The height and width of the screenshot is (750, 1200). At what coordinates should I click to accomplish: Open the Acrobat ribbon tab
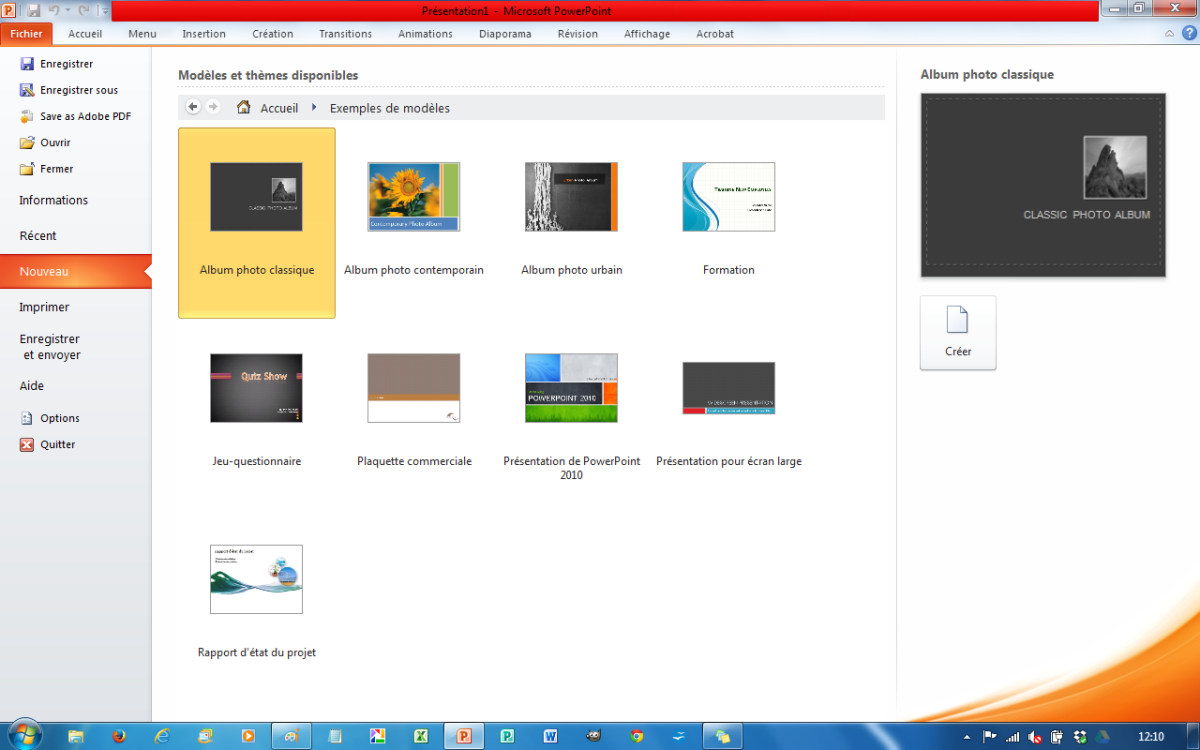click(x=715, y=33)
